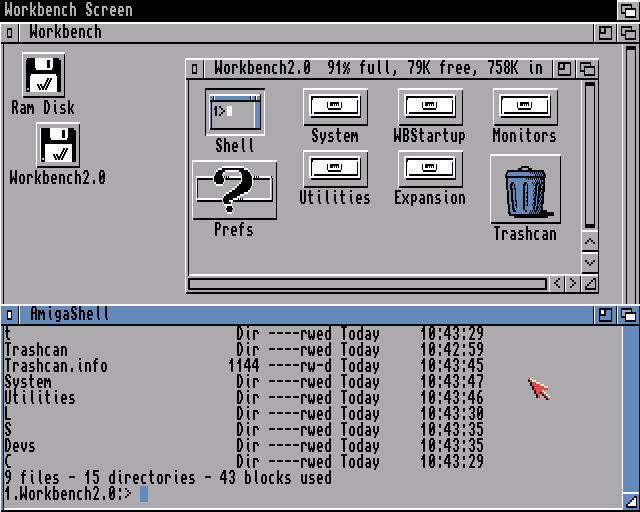Viewport: 640px width, 512px height.
Task: Click right scroll arrow in Workbench2.0 window
Action: click(573, 284)
